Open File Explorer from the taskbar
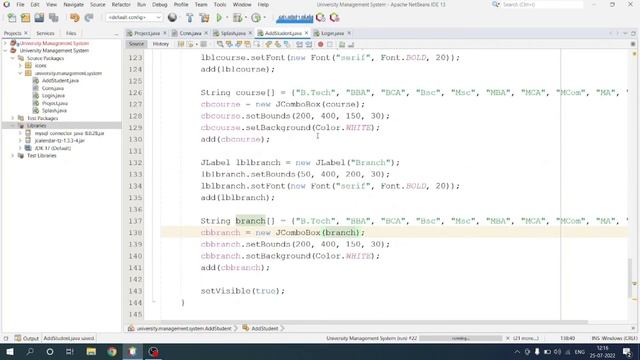This screenshot has width=640, height=360. point(91,351)
